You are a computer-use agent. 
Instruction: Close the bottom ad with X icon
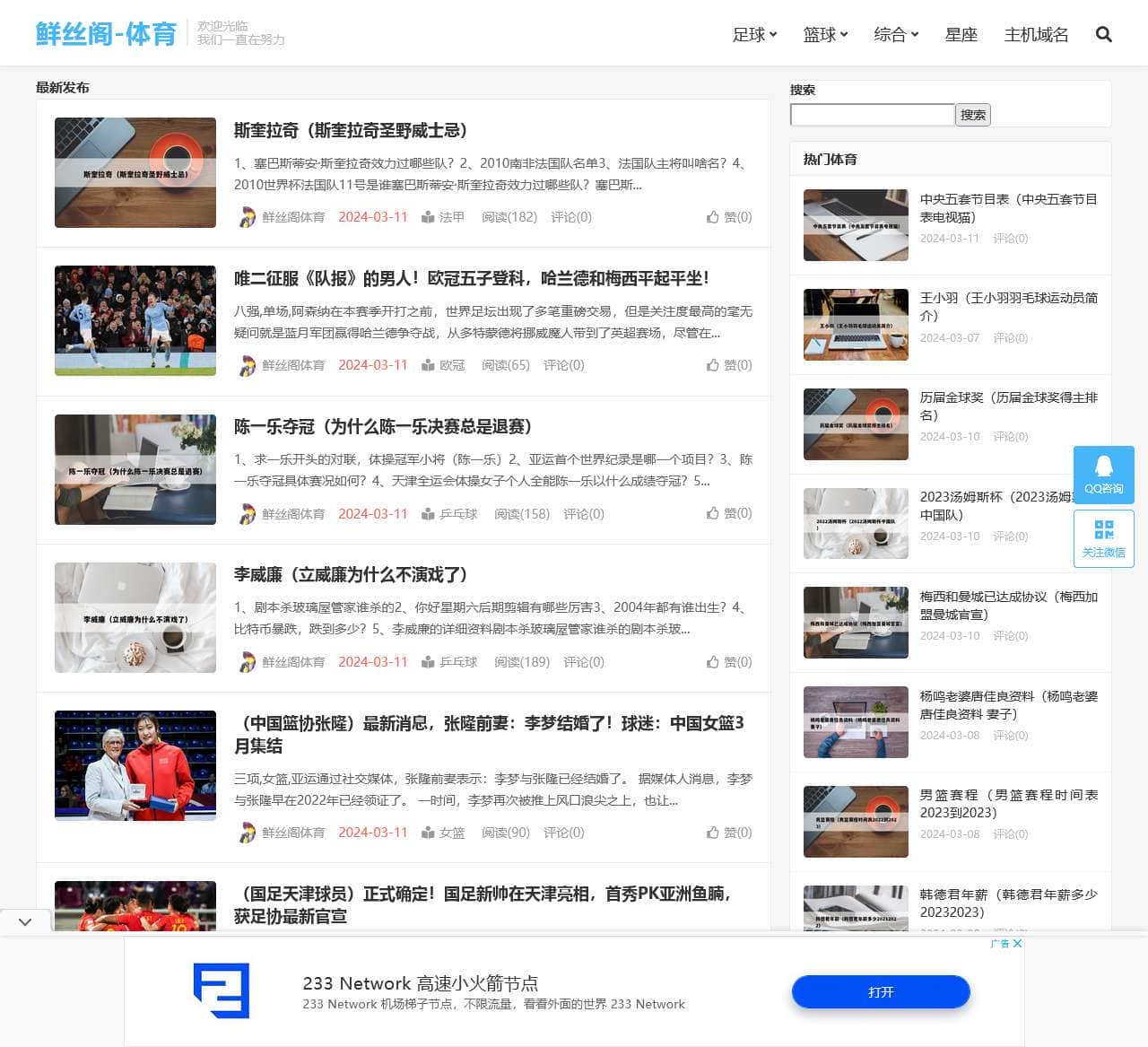pyautogui.click(x=1018, y=943)
